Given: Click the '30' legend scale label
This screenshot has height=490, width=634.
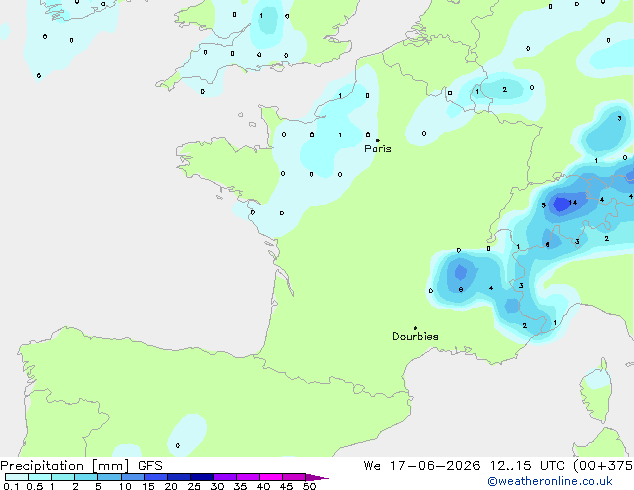Looking at the screenshot, I should click(x=217, y=486).
